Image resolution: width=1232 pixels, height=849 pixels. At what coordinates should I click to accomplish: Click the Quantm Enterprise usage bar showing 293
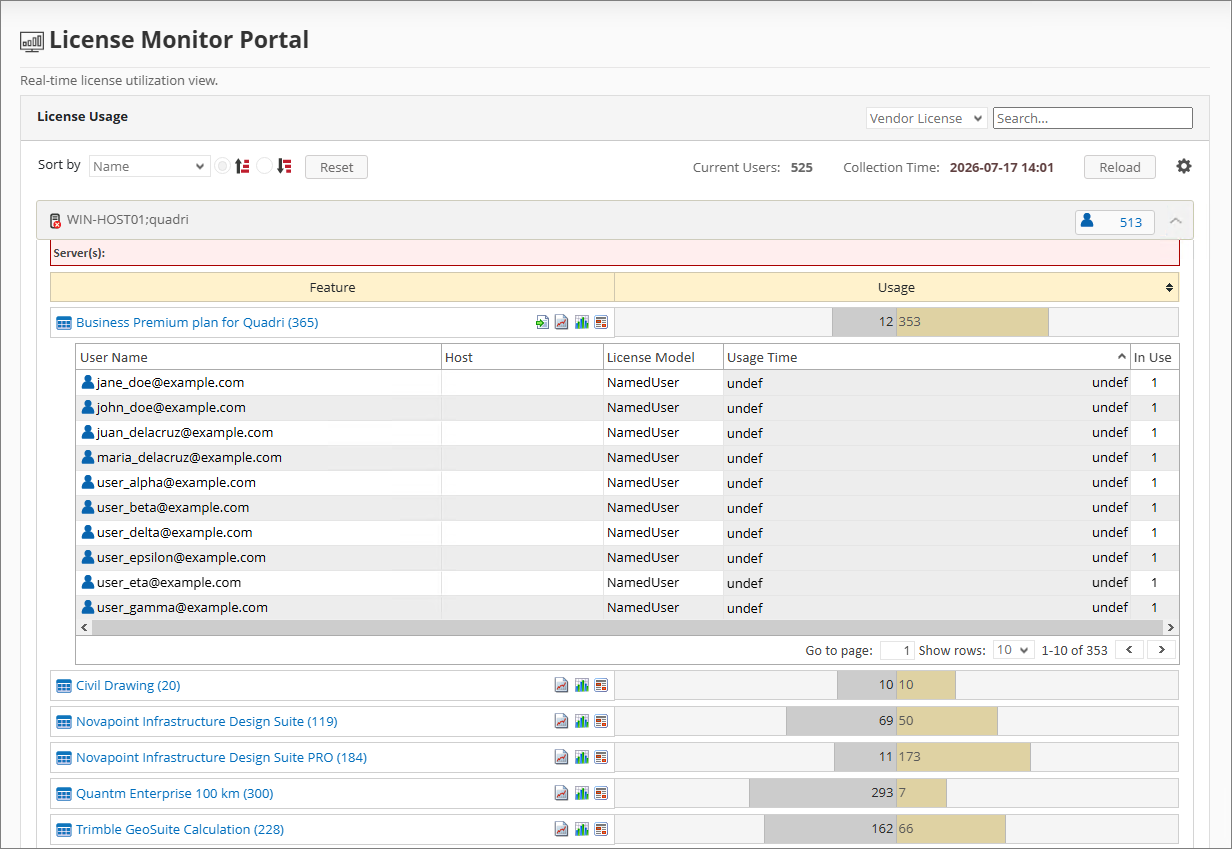823,793
